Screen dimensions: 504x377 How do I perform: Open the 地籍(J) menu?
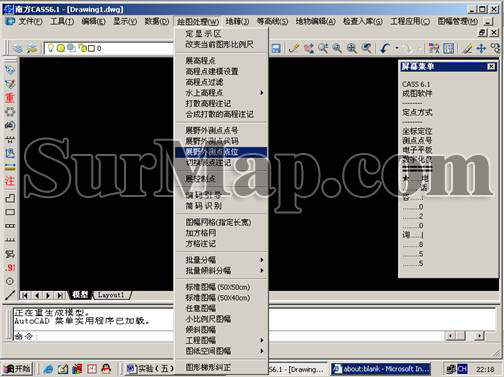pos(237,21)
